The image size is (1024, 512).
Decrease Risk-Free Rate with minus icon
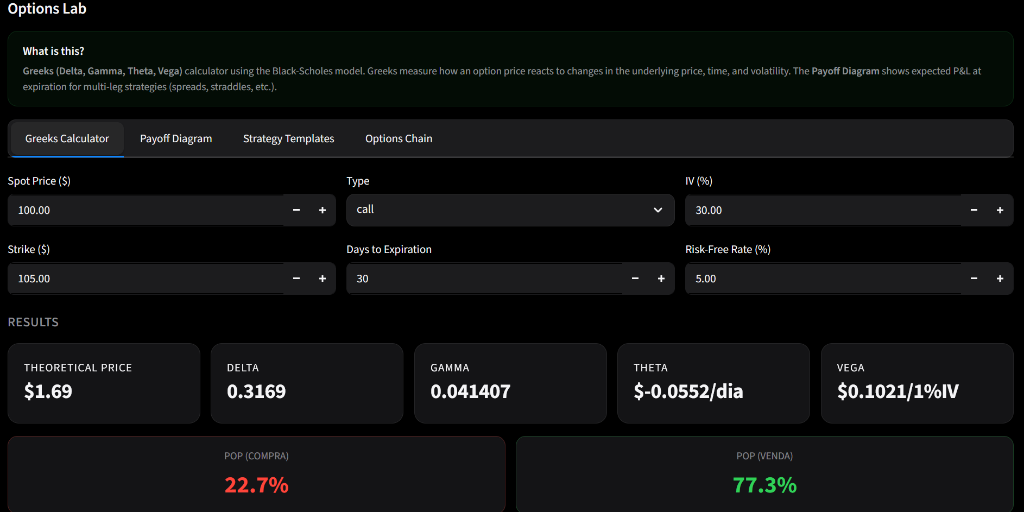(974, 279)
